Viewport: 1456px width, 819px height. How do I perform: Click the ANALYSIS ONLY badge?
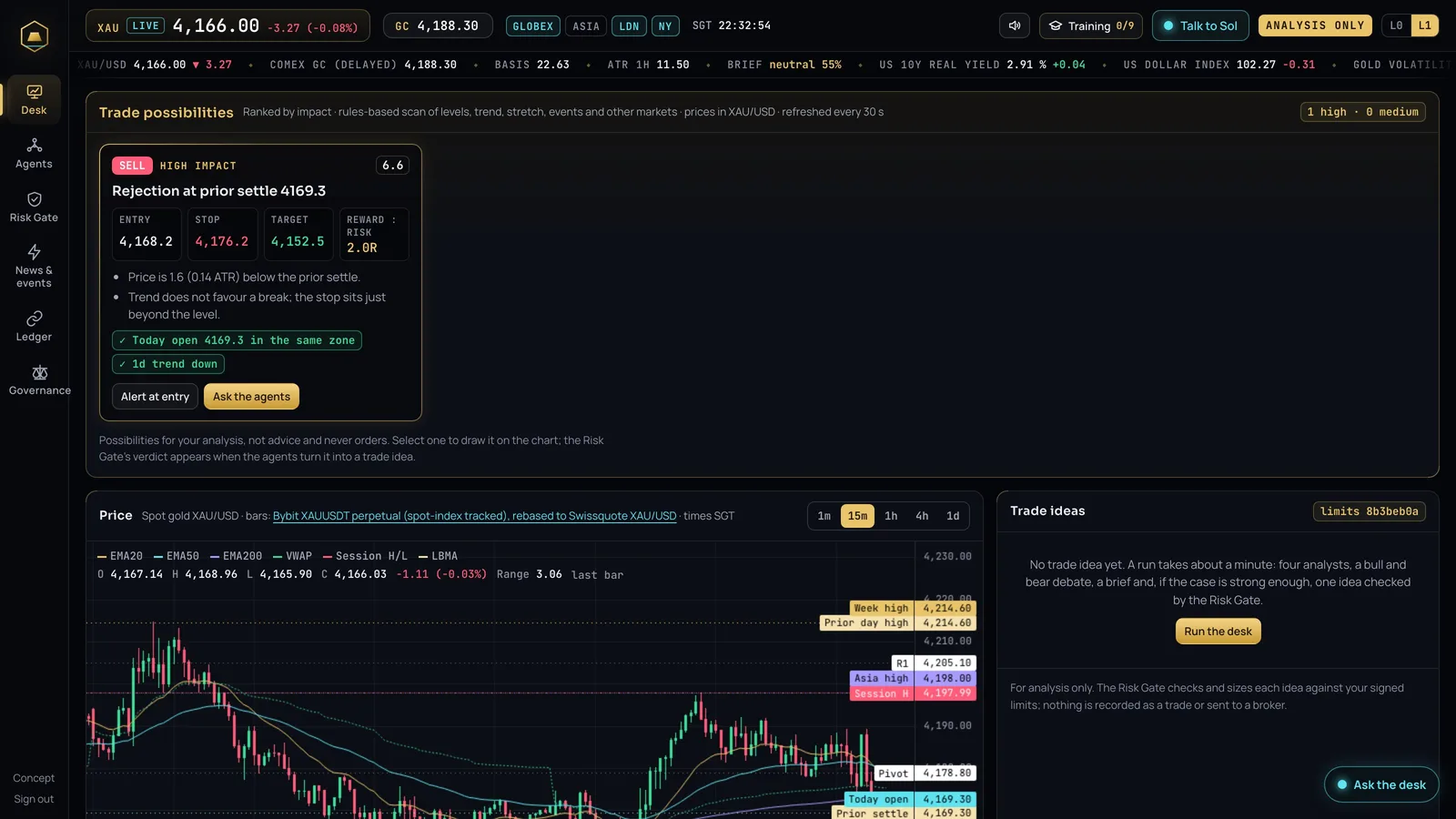(1315, 25)
